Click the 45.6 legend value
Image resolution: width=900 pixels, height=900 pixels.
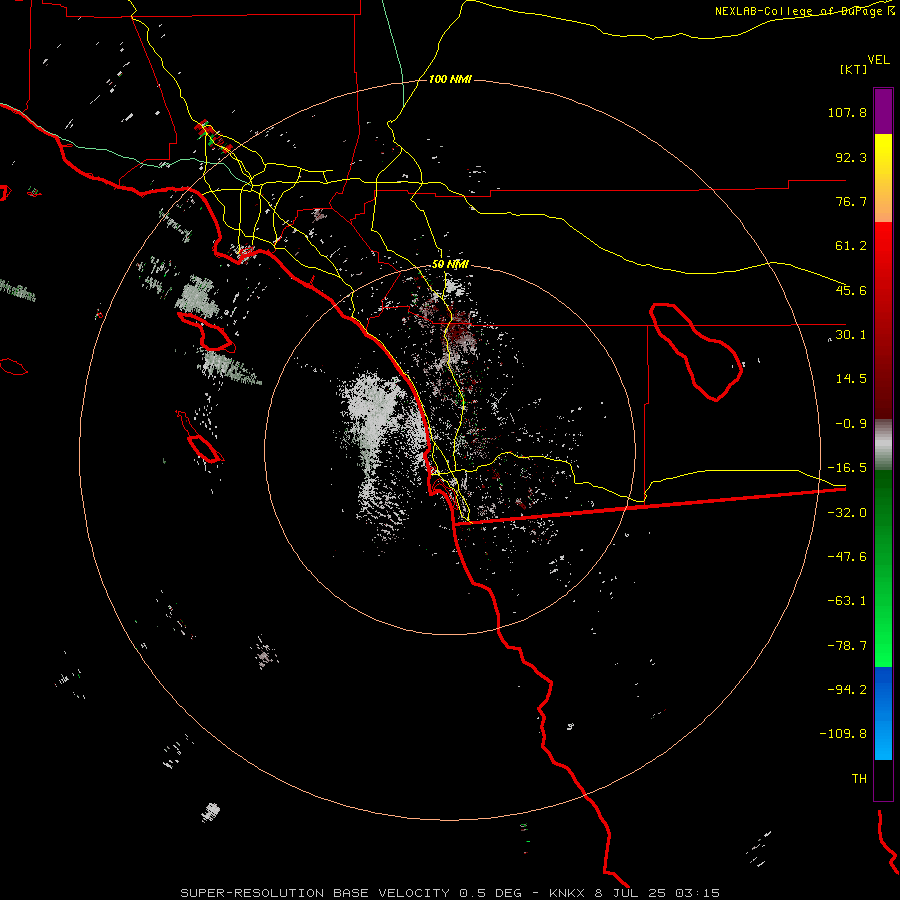[x=851, y=290]
